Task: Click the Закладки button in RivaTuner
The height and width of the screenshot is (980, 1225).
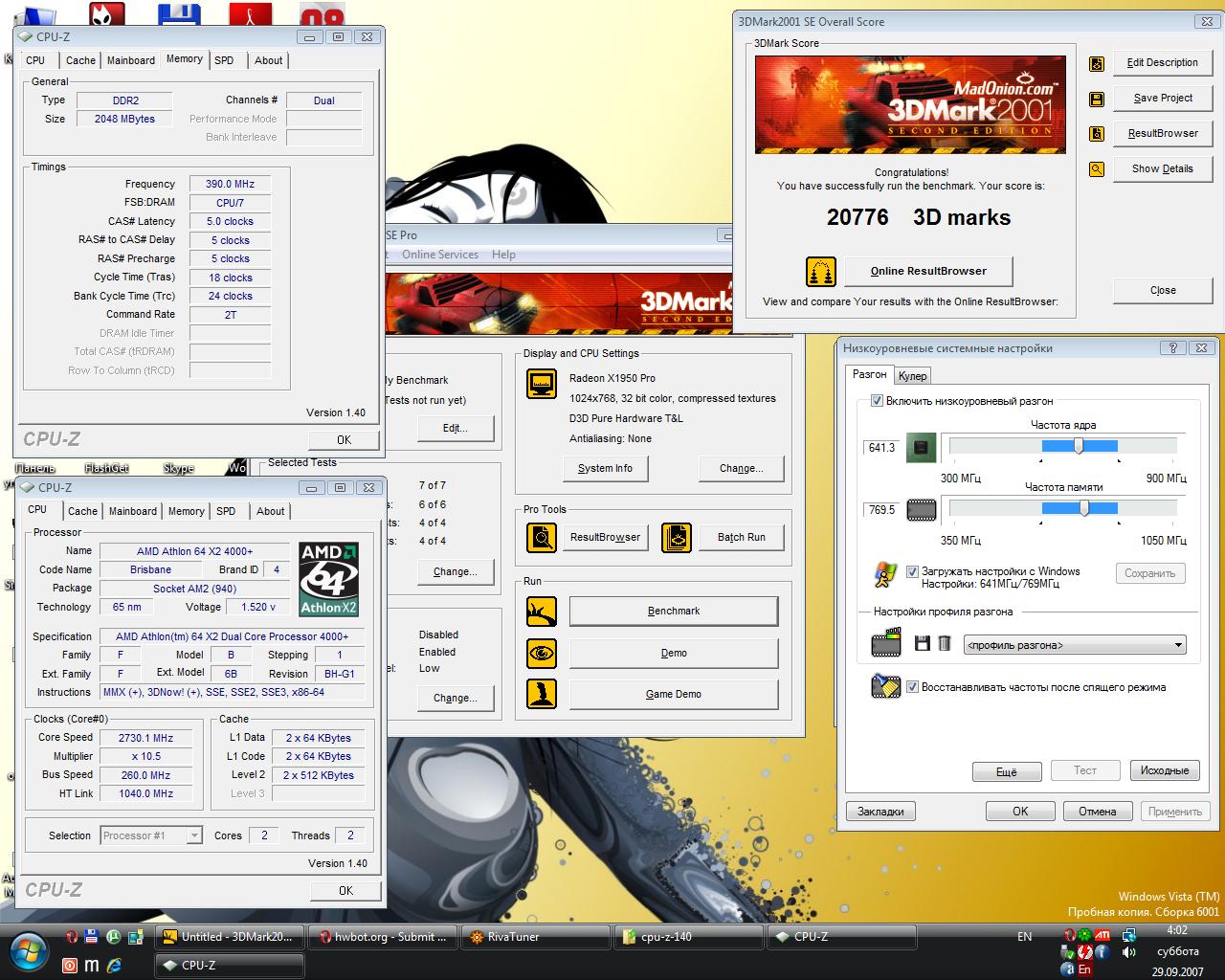Action: pyautogui.click(x=880, y=812)
